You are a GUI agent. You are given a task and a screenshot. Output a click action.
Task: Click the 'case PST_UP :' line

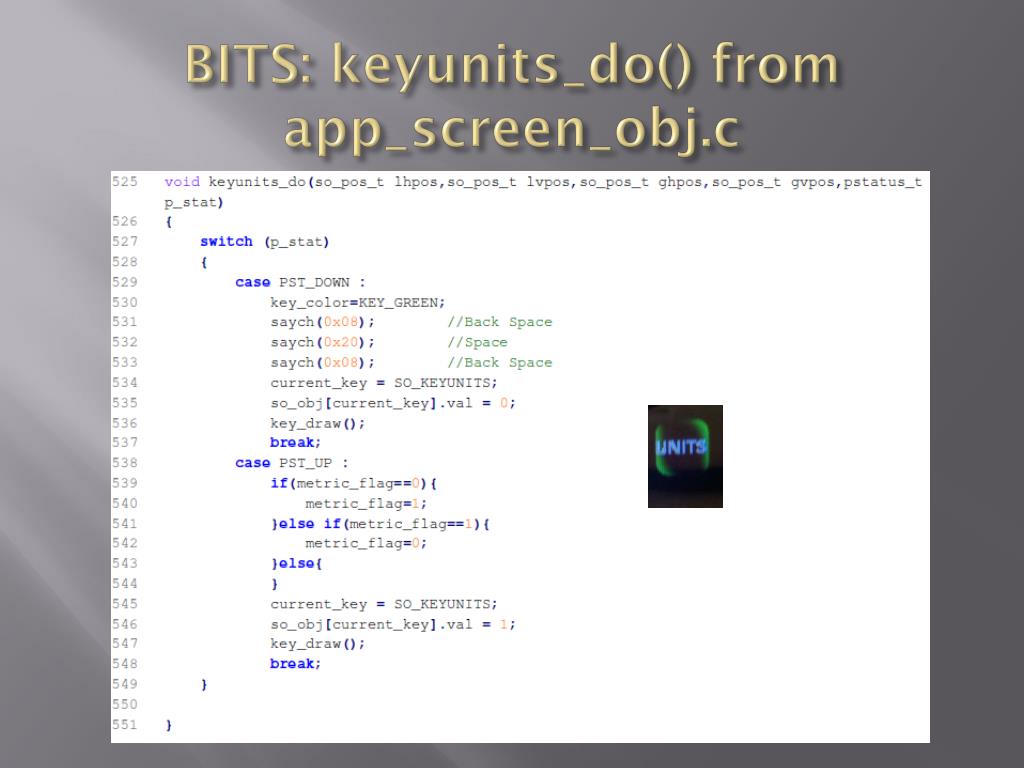click(292, 463)
